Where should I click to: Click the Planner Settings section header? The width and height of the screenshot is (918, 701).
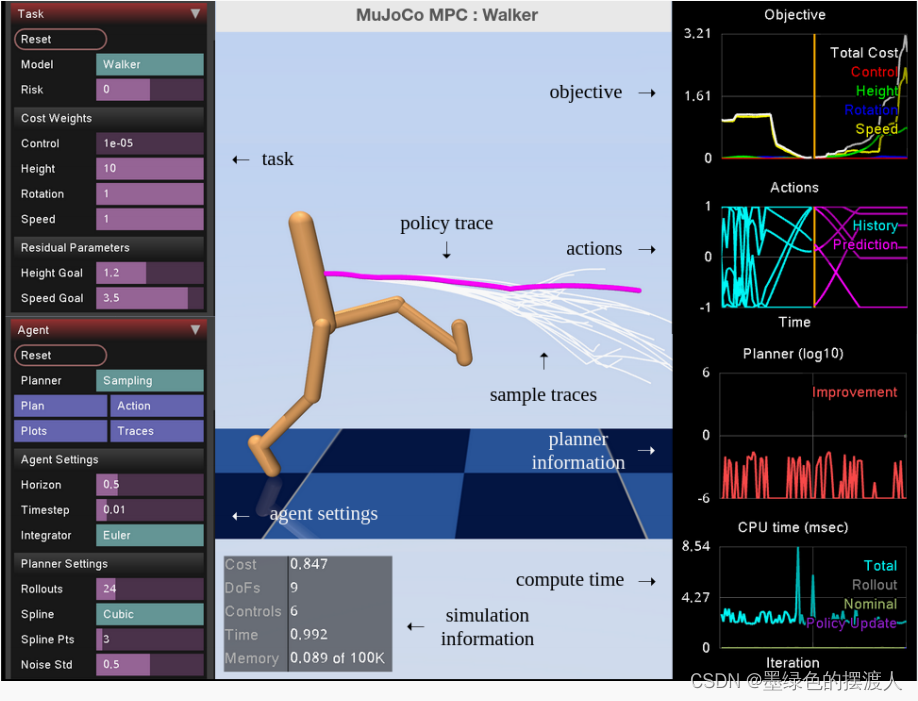point(109,564)
